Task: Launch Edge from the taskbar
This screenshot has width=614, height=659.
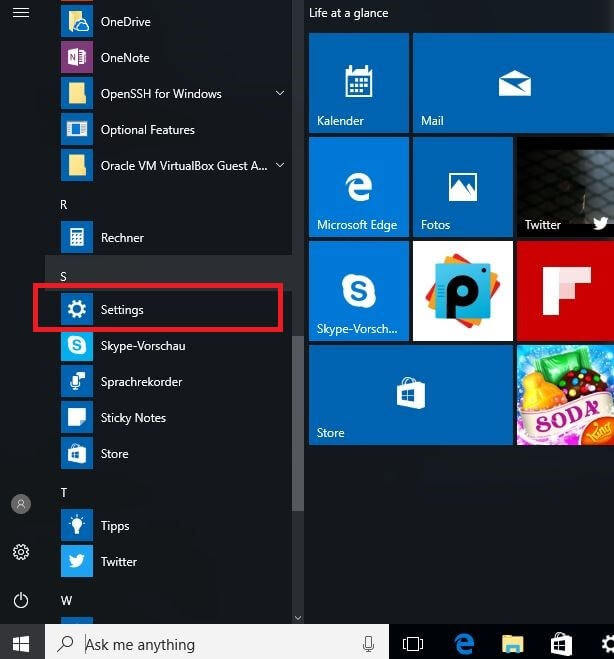Action: [x=464, y=643]
